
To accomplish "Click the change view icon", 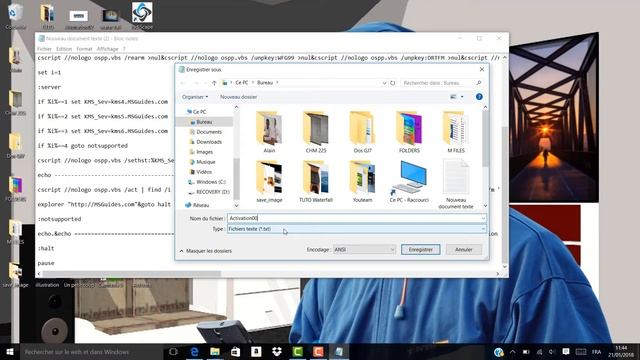I will (x=453, y=97).
